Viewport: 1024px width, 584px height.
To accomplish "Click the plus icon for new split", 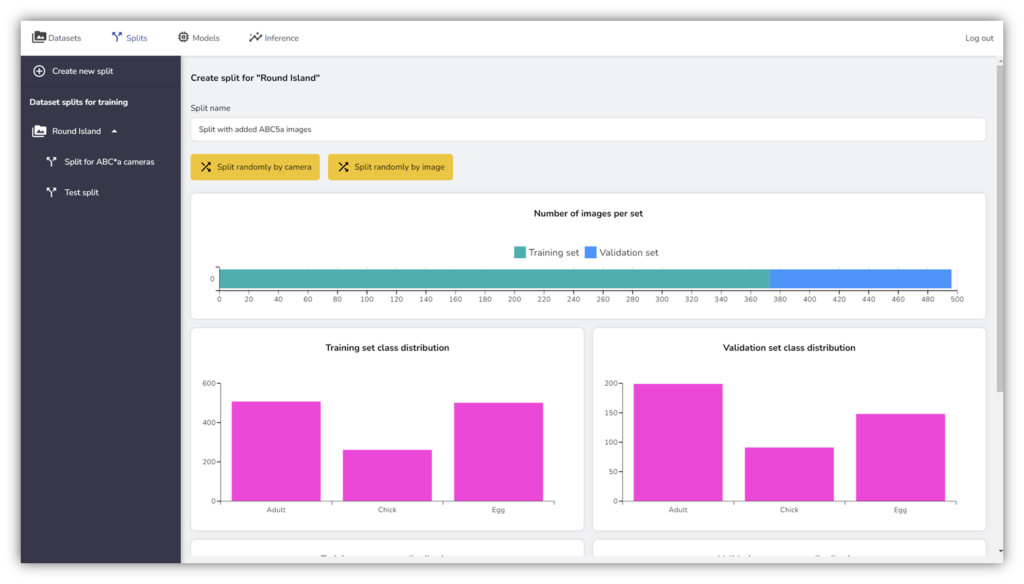I will tap(39, 71).
